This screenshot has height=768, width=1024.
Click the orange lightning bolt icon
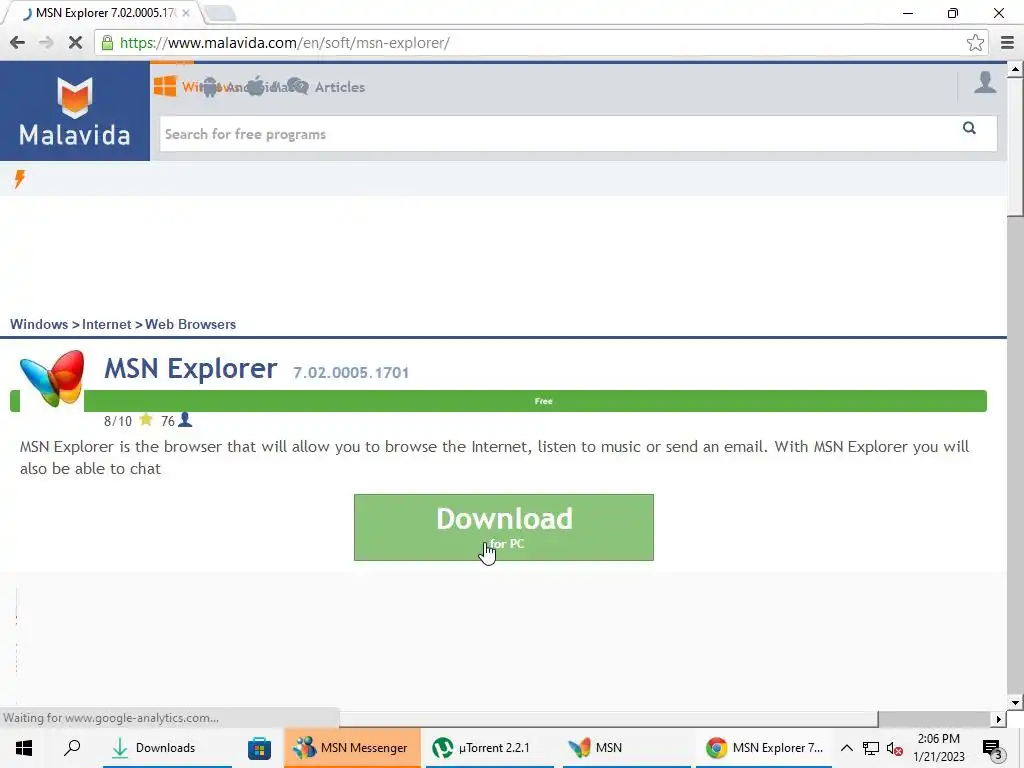pyautogui.click(x=20, y=179)
